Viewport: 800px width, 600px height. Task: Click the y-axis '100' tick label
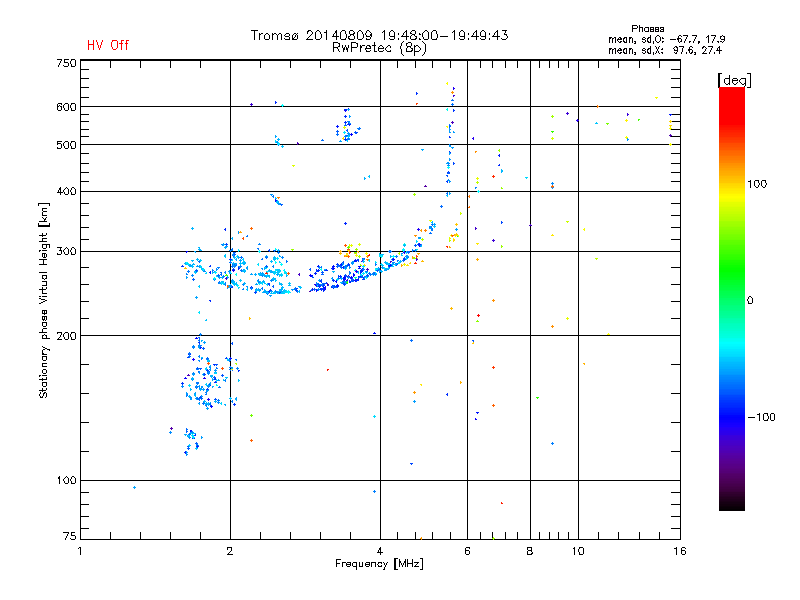66,480
